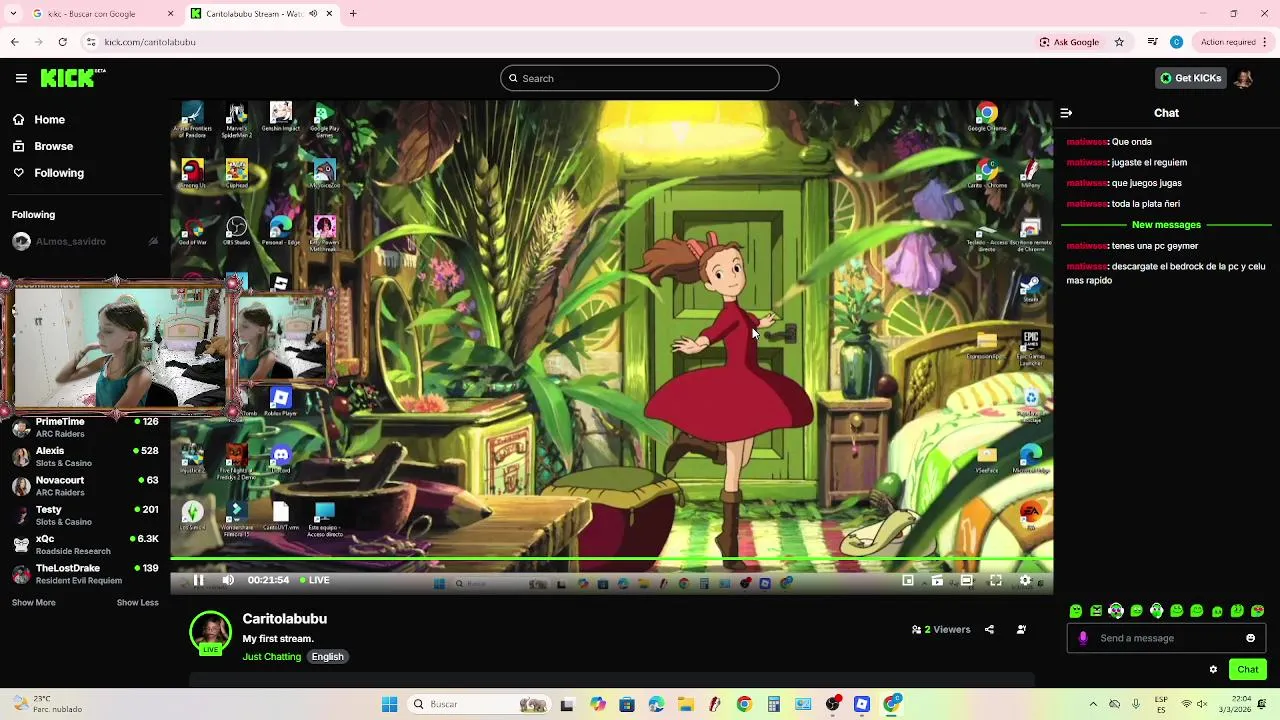The width and height of the screenshot is (1280, 720).
Task: Insert the last emote with red glasses
Action: [x=1257, y=611]
